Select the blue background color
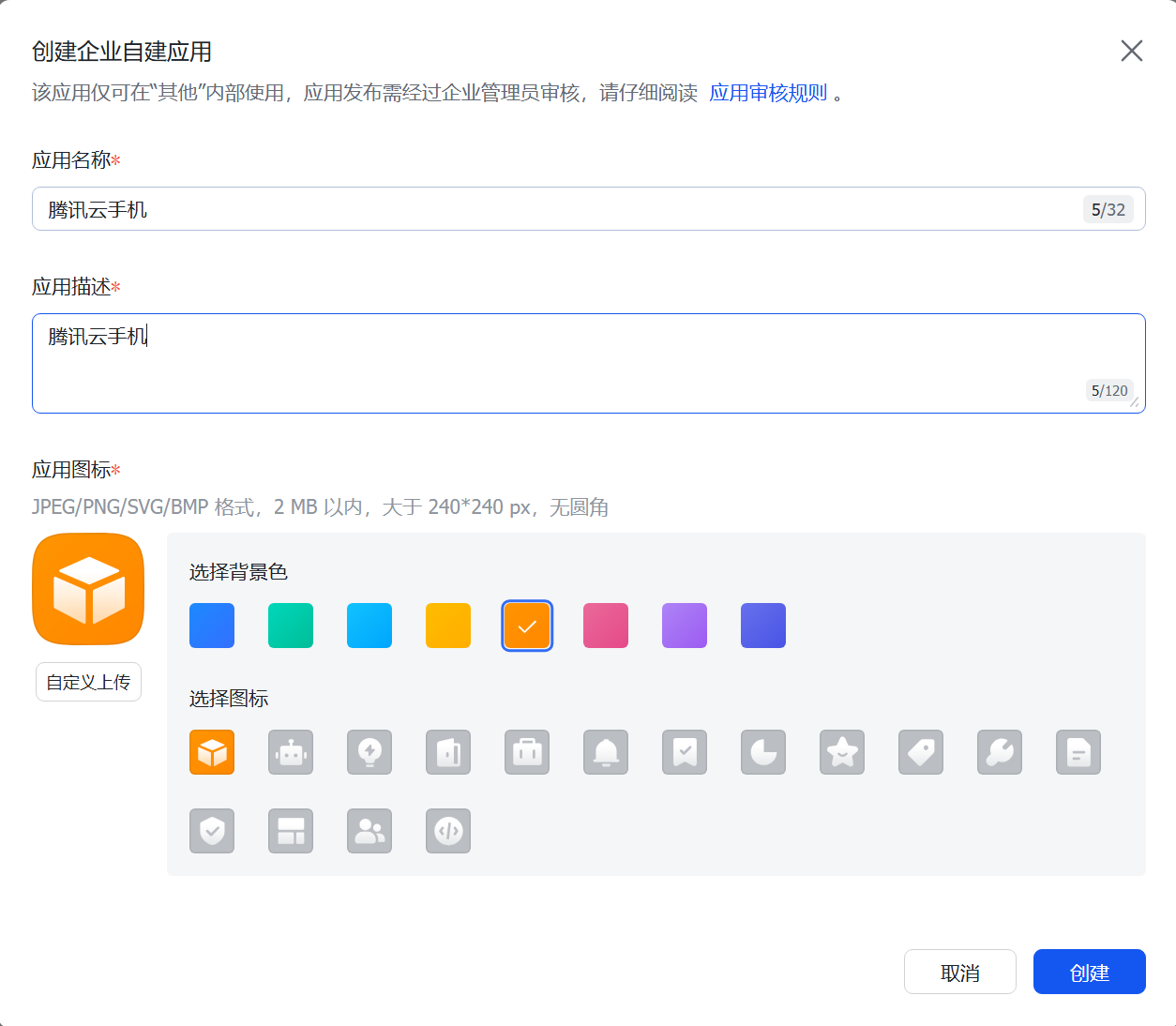This screenshot has height=1026, width=1176. click(212, 626)
